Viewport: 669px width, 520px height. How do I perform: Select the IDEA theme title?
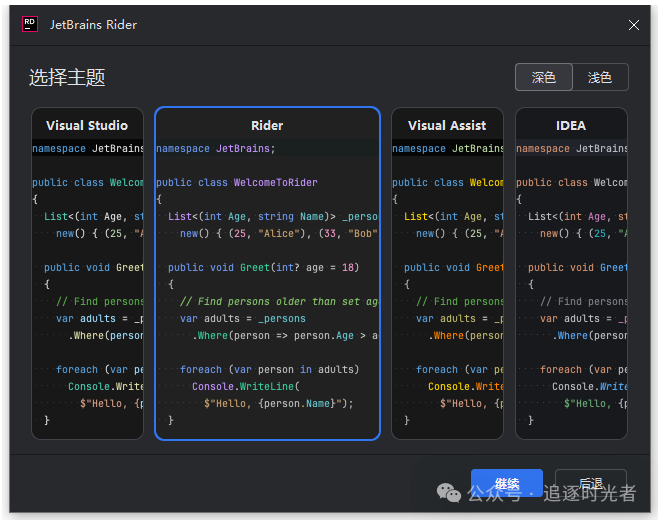tap(571, 125)
